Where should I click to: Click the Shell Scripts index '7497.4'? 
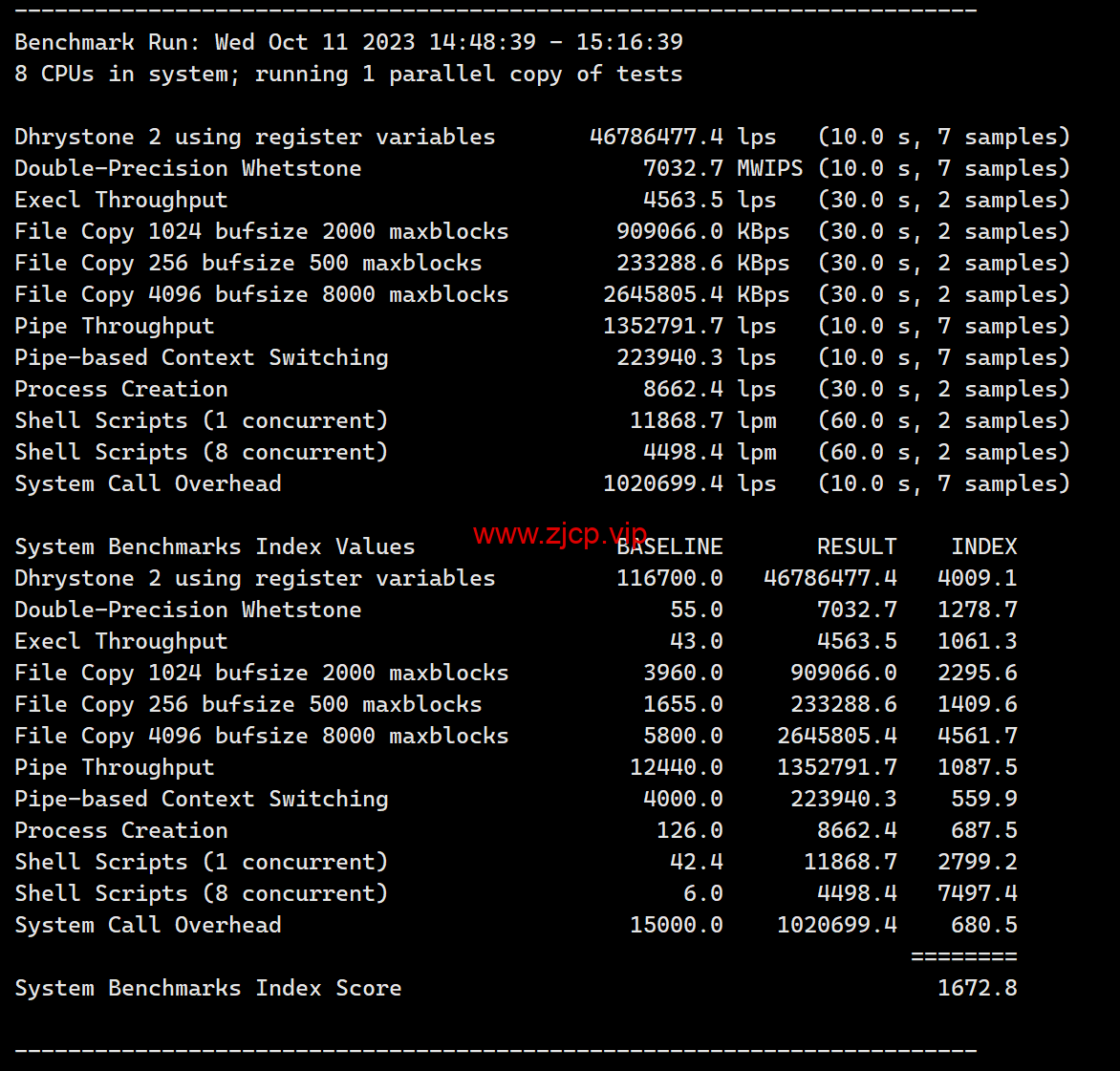coord(978,892)
